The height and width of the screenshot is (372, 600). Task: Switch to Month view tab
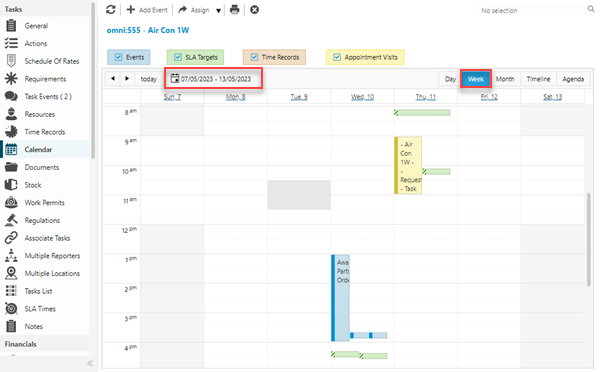tap(505, 79)
